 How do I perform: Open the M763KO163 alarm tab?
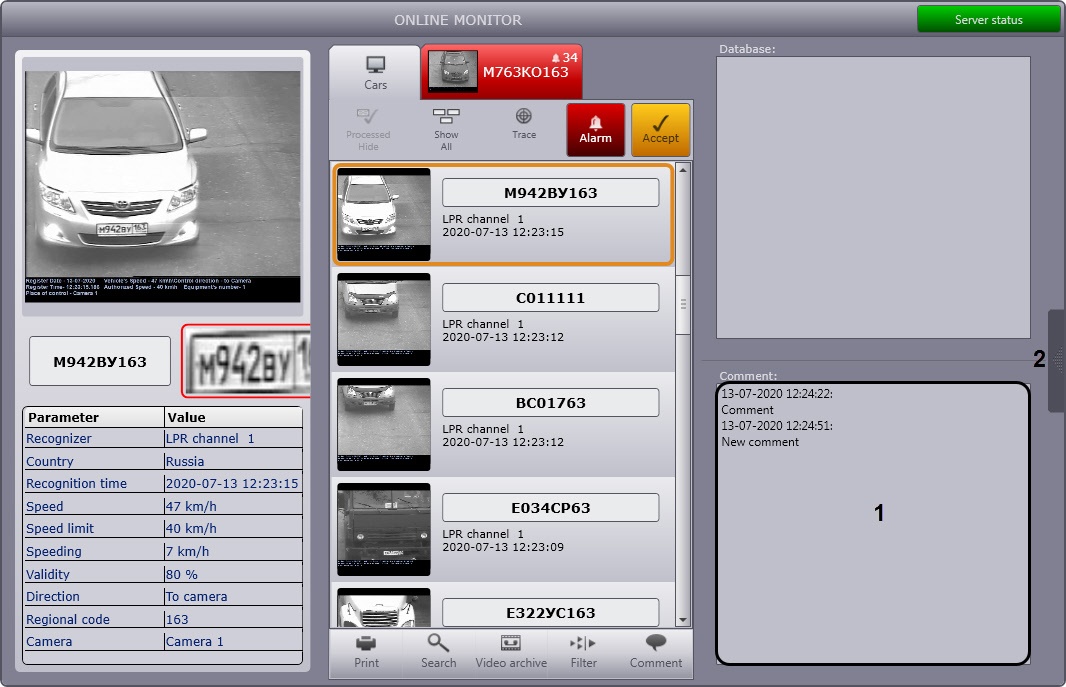(501, 72)
